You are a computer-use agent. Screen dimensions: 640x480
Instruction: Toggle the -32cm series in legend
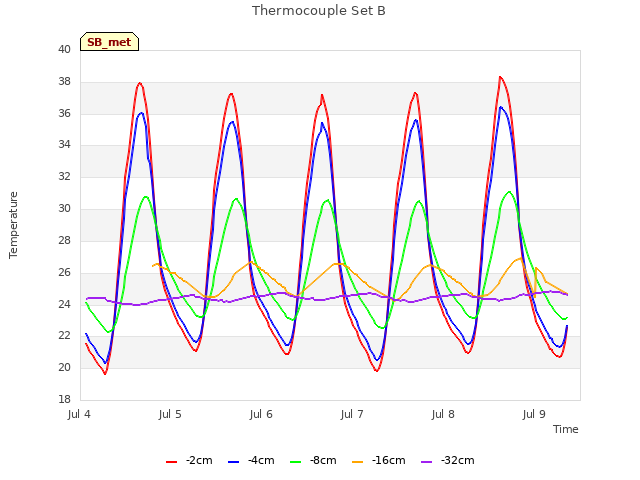tap(447, 460)
